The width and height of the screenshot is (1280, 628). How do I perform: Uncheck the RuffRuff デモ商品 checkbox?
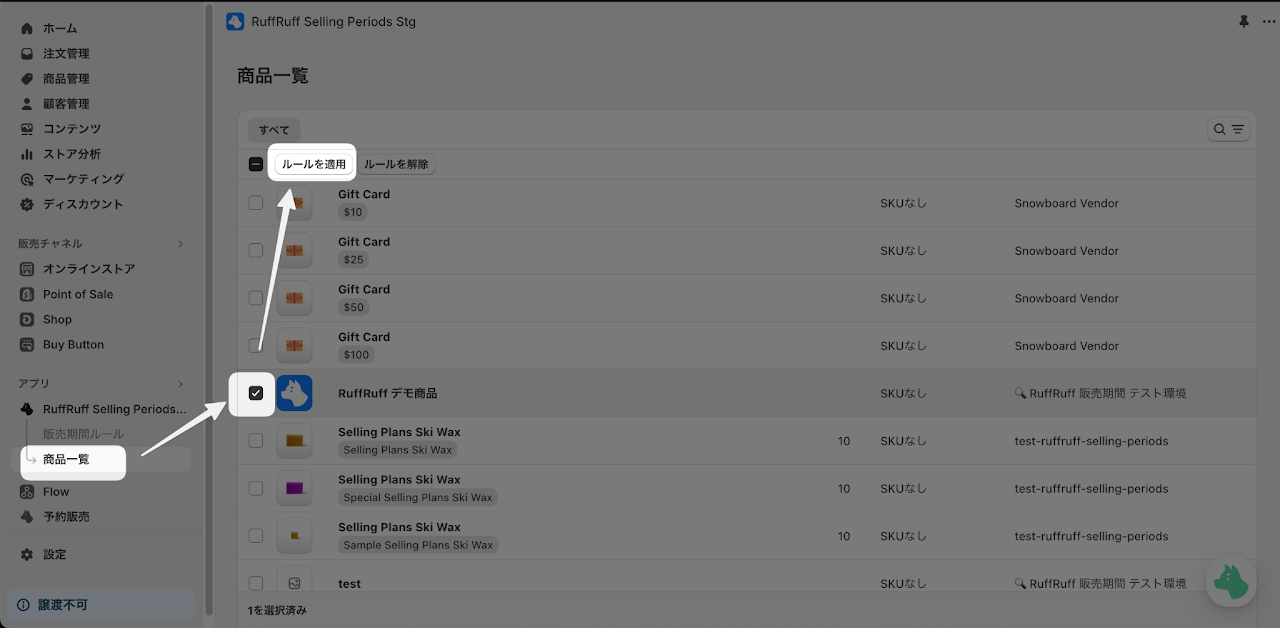pyautogui.click(x=256, y=393)
